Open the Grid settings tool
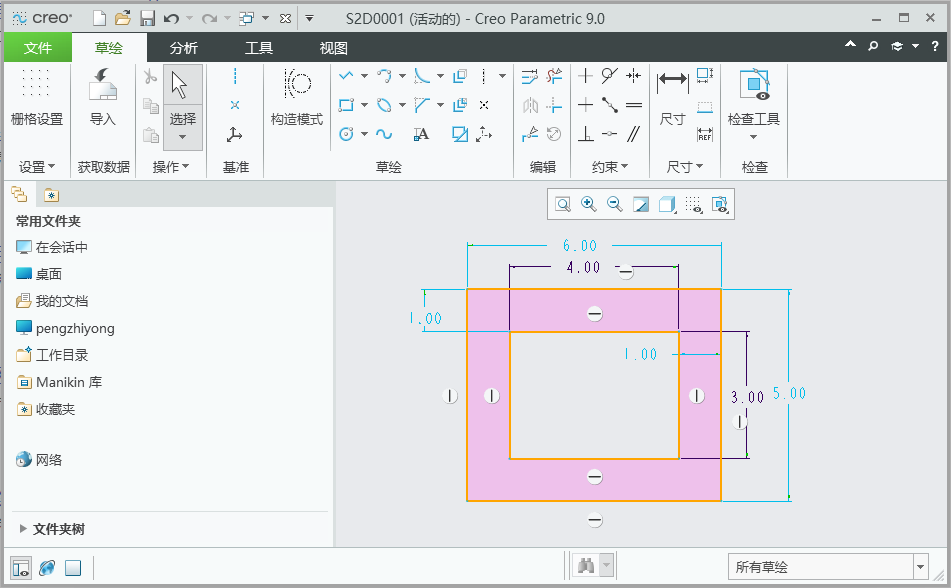 coord(37,97)
